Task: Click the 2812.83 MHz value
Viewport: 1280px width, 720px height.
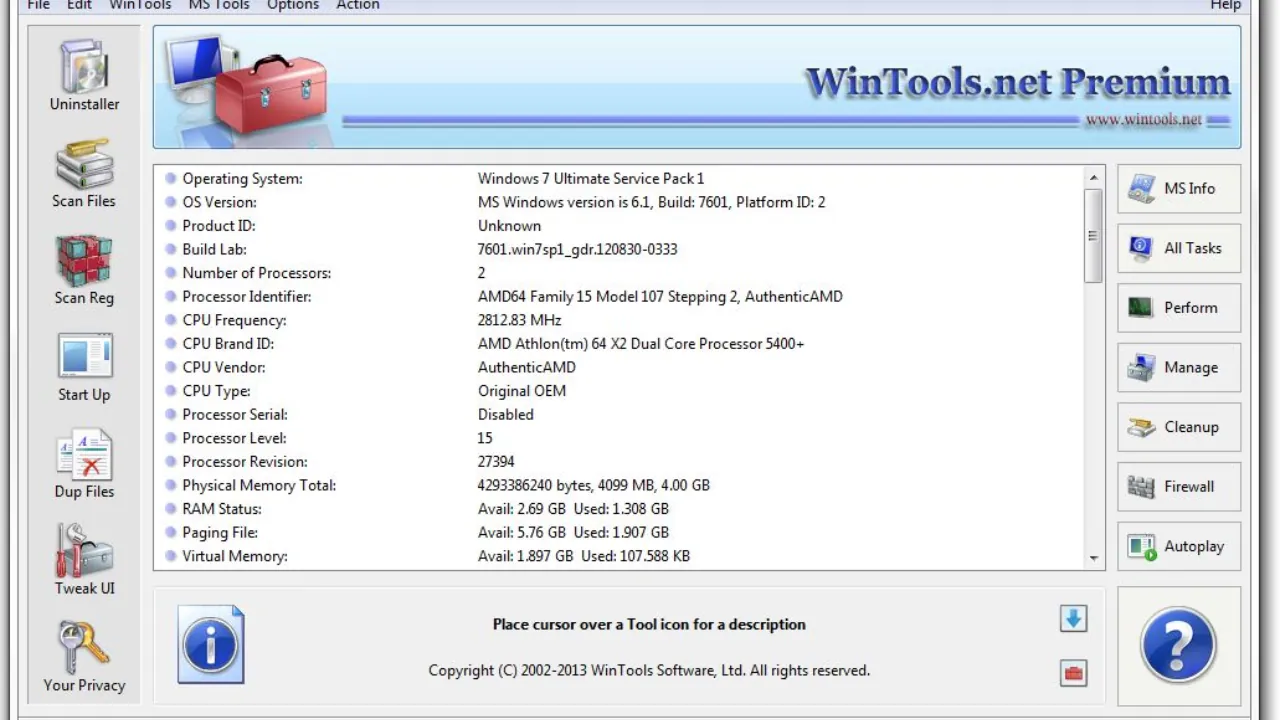Action: [x=519, y=321]
